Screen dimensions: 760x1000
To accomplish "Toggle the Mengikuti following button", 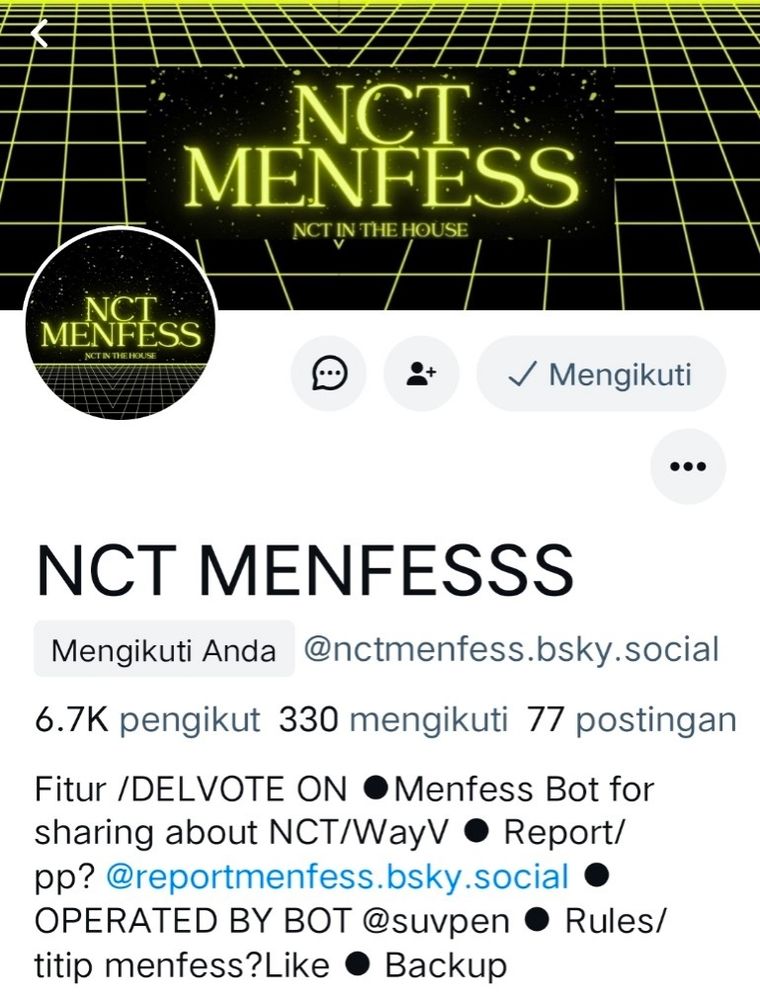I will (601, 374).
